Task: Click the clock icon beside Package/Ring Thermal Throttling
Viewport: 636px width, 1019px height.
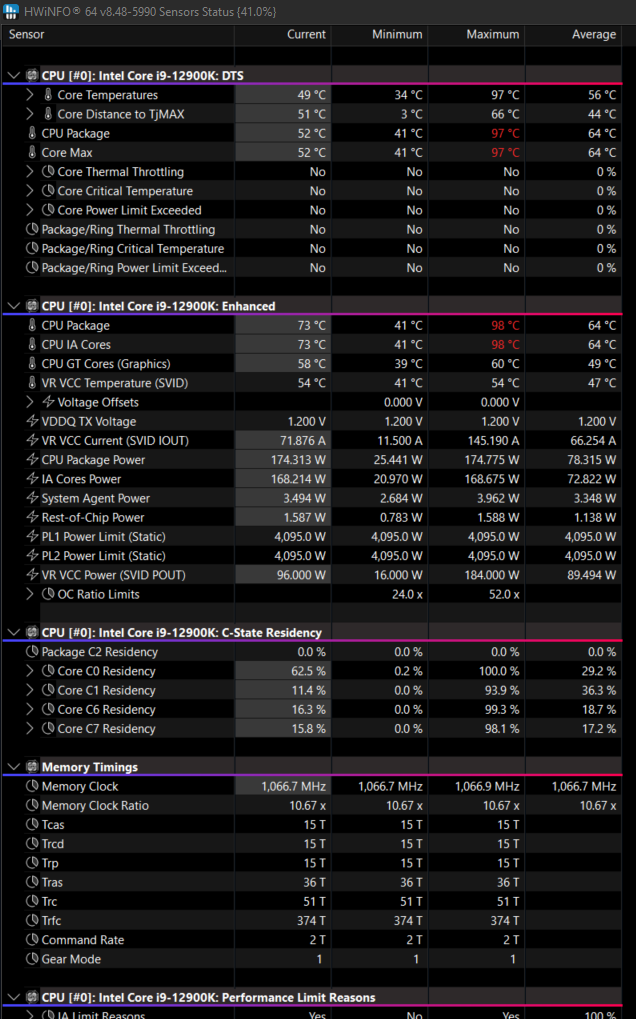Action: (x=32, y=229)
